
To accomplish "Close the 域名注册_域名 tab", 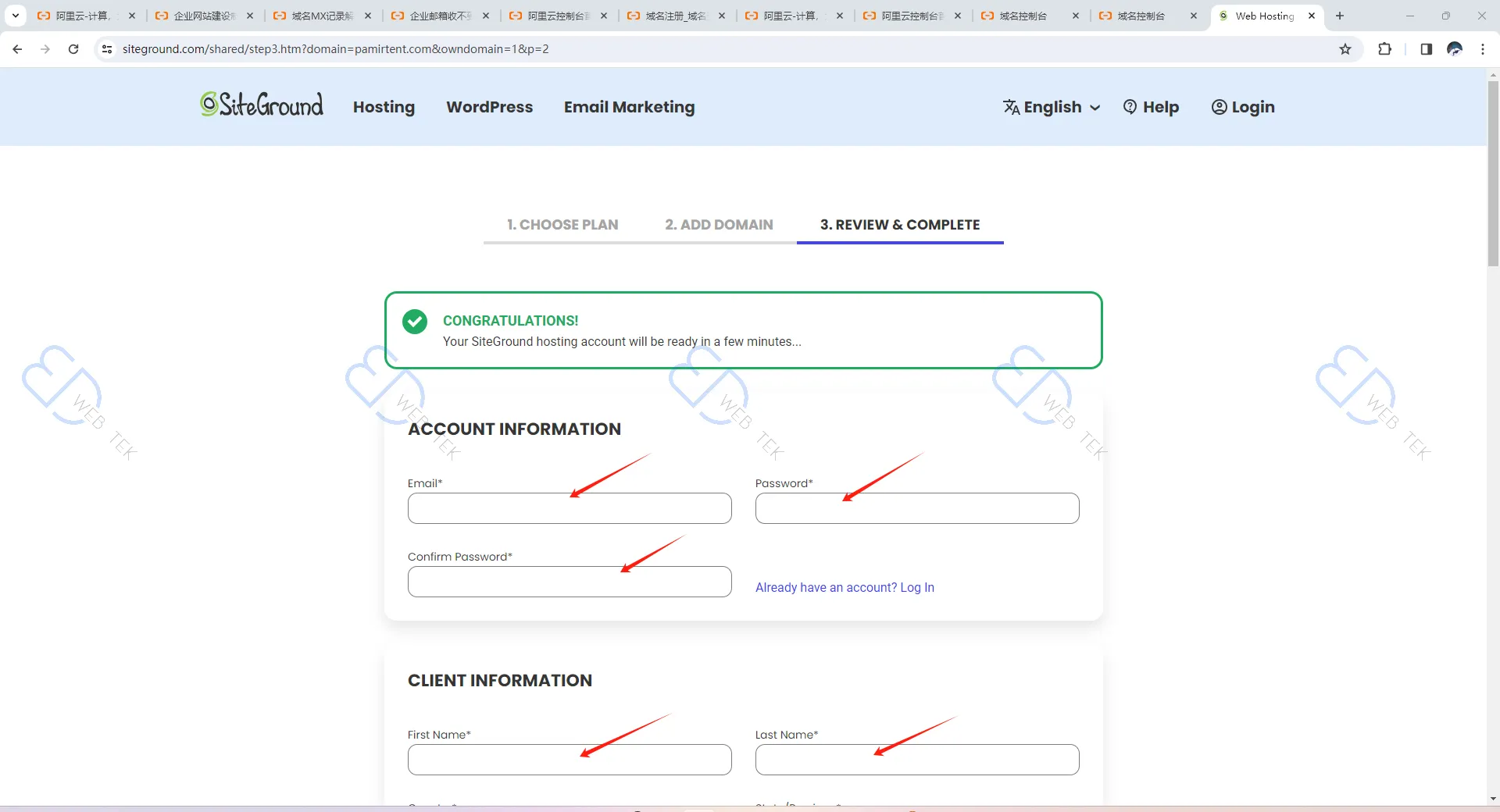I will [x=722, y=16].
